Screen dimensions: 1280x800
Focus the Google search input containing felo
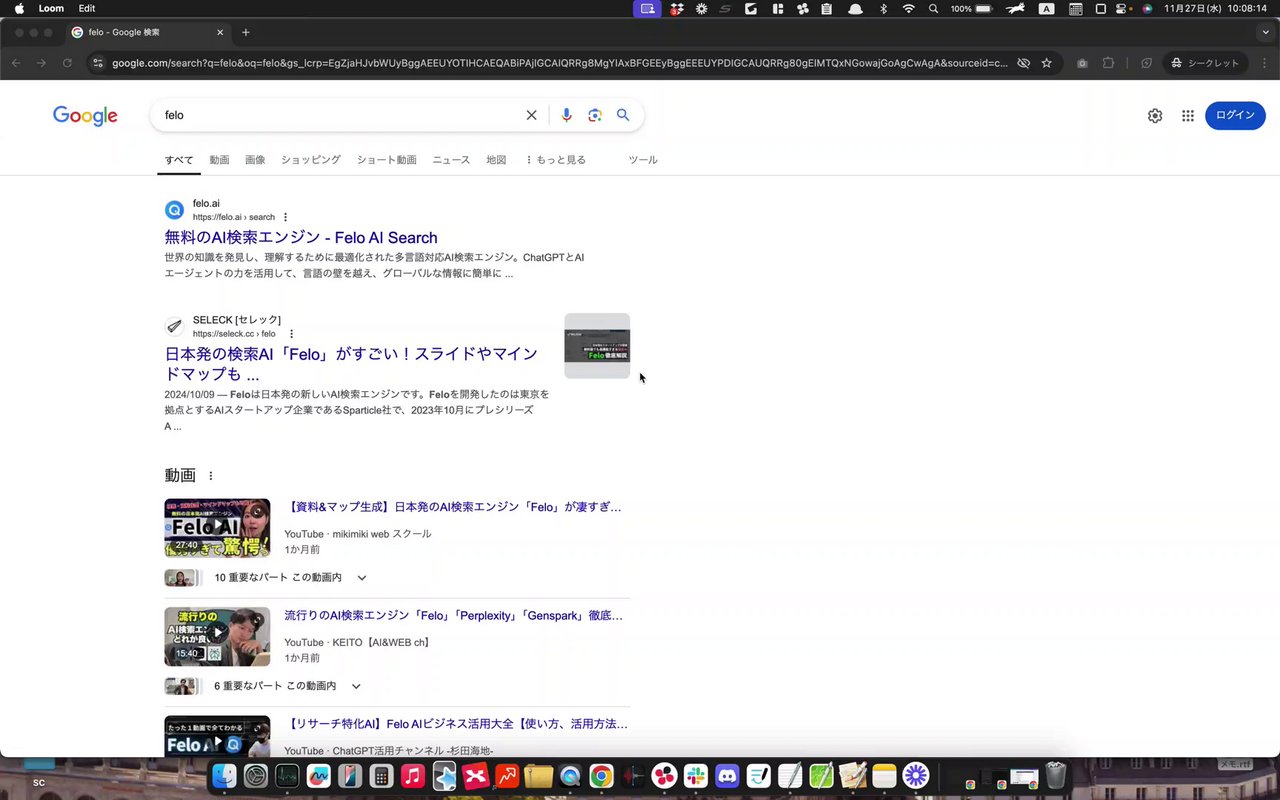pyautogui.click(x=340, y=115)
